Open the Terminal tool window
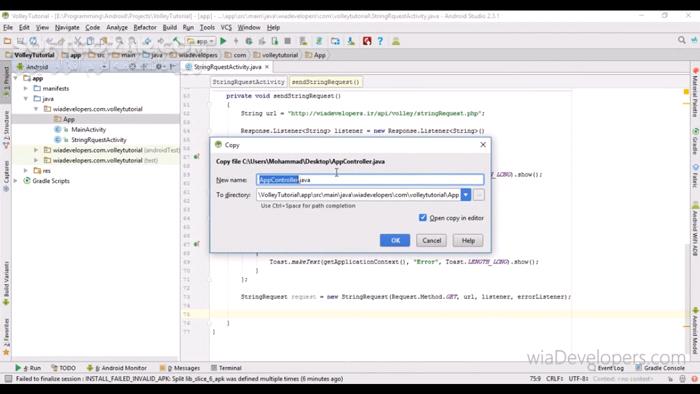 point(226,368)
